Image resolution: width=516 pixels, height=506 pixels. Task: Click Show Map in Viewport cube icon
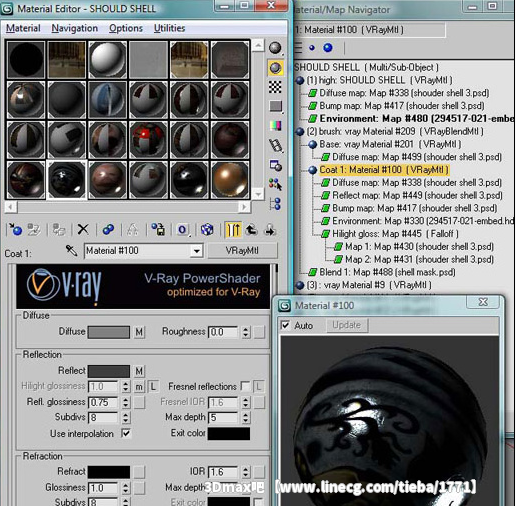click(207, 229)
